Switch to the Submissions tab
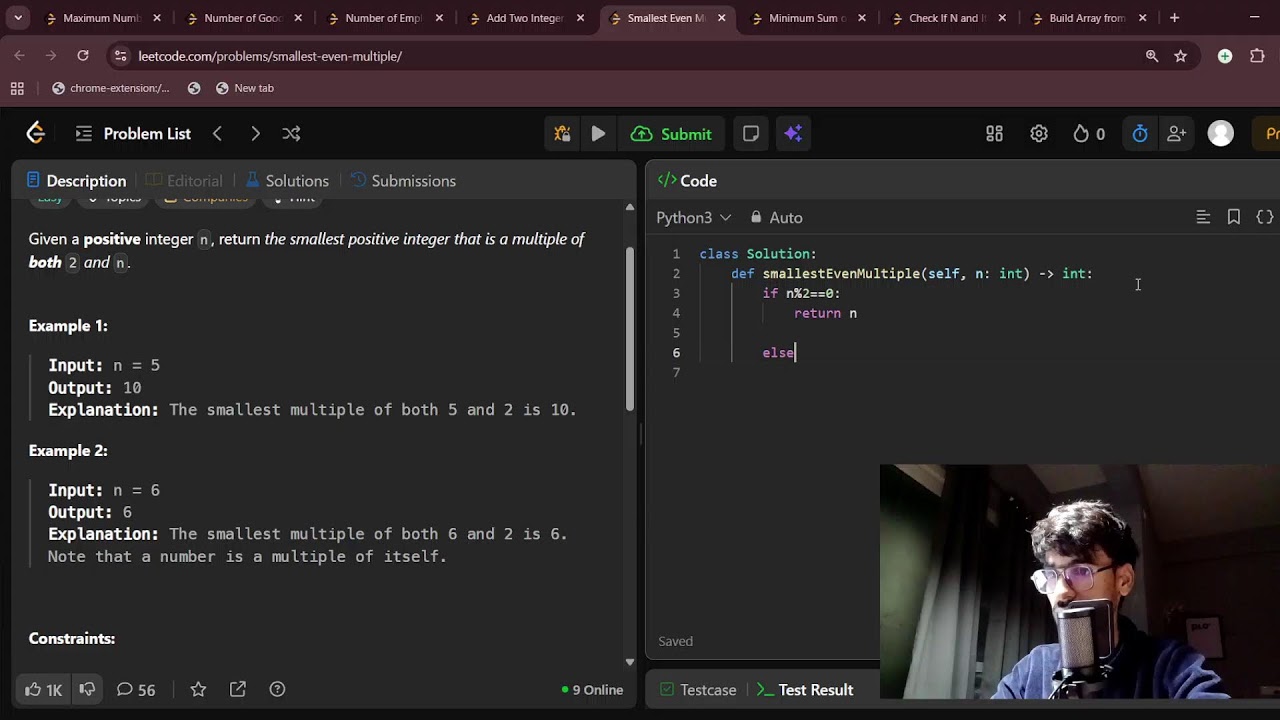 (x=404, y=181)
